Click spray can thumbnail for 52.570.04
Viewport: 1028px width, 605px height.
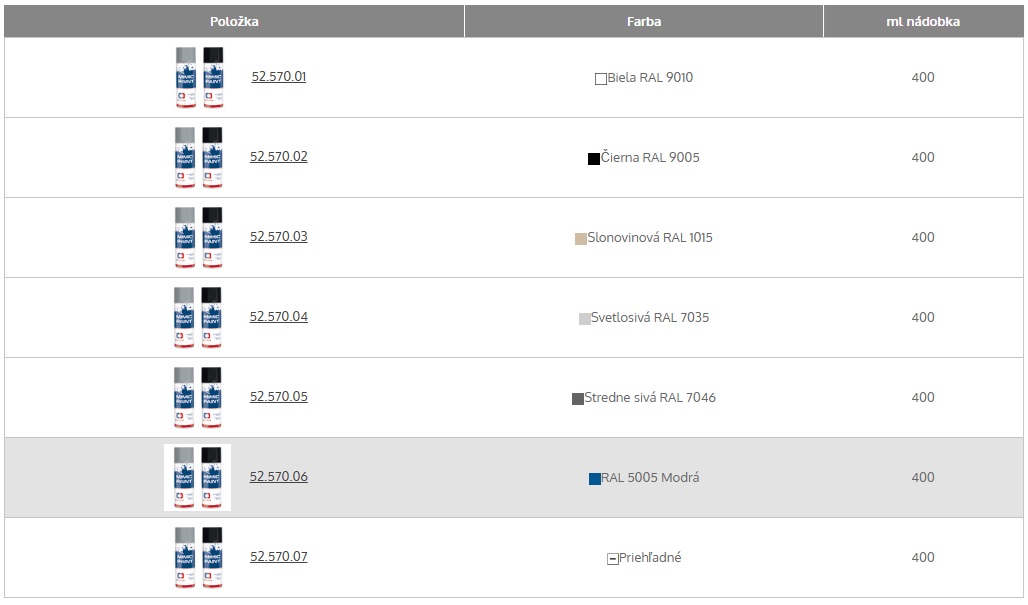click(x=198, y=317)
